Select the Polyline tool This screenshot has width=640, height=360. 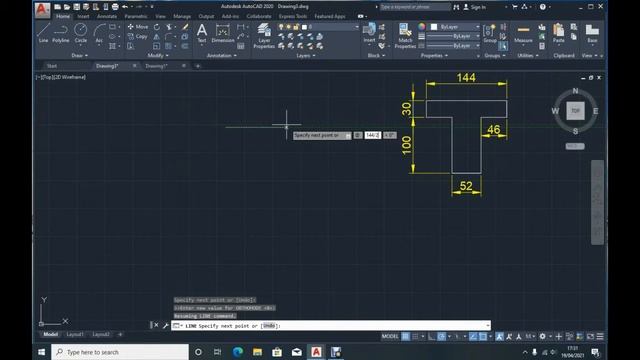pos(60,33)
